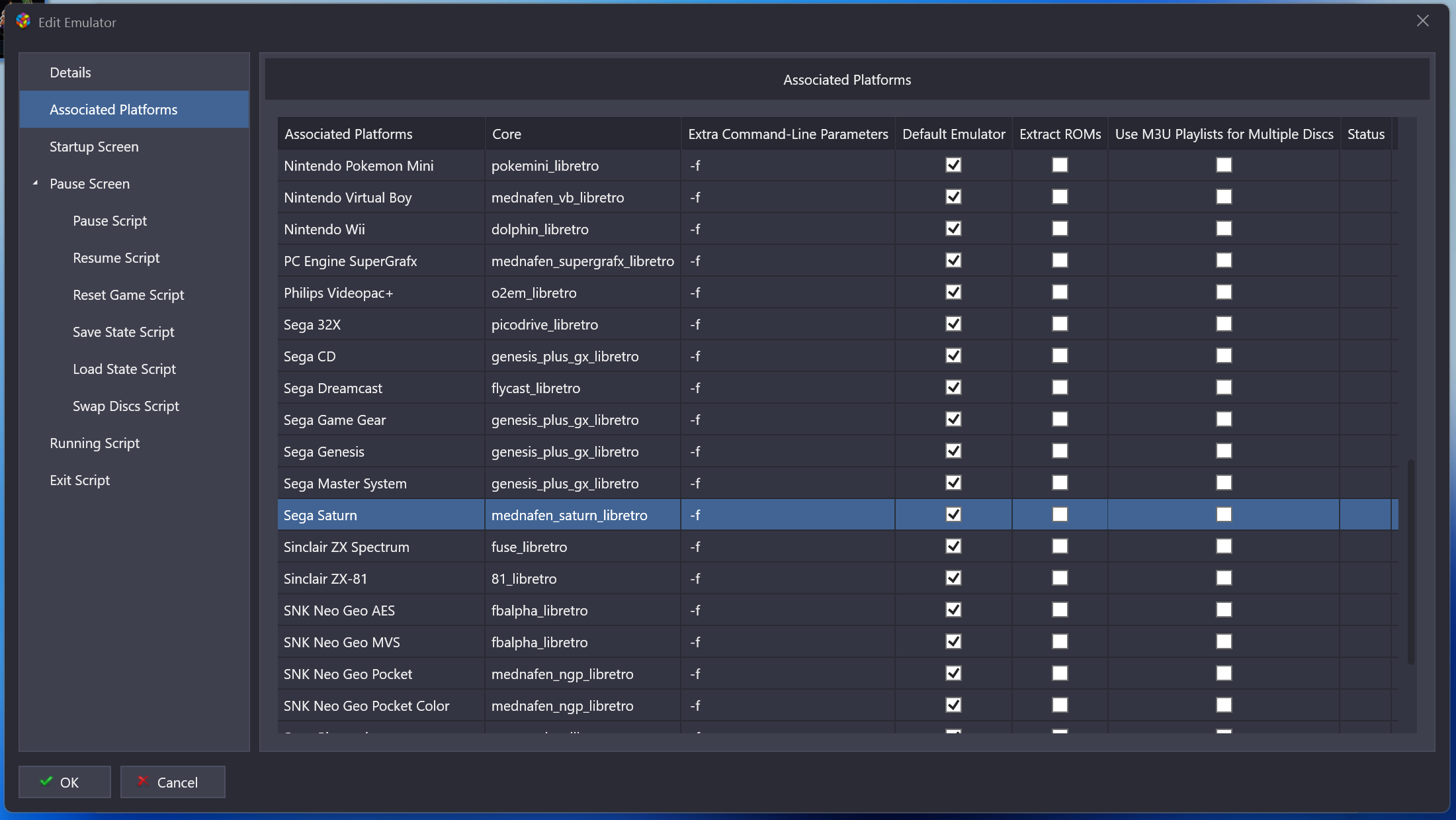
Task: Click Extra Command-Line Parameters column header
Action: click(788, 134)
